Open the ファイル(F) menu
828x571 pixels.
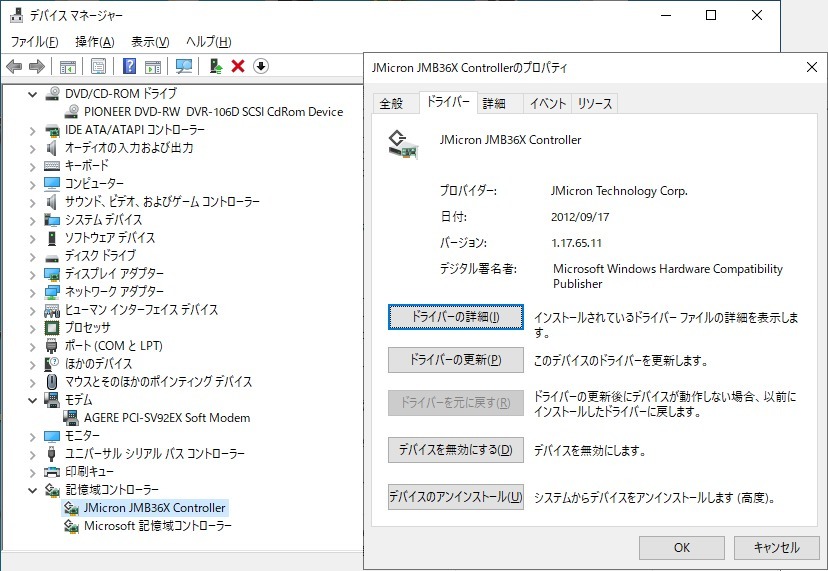click(34, 42)
